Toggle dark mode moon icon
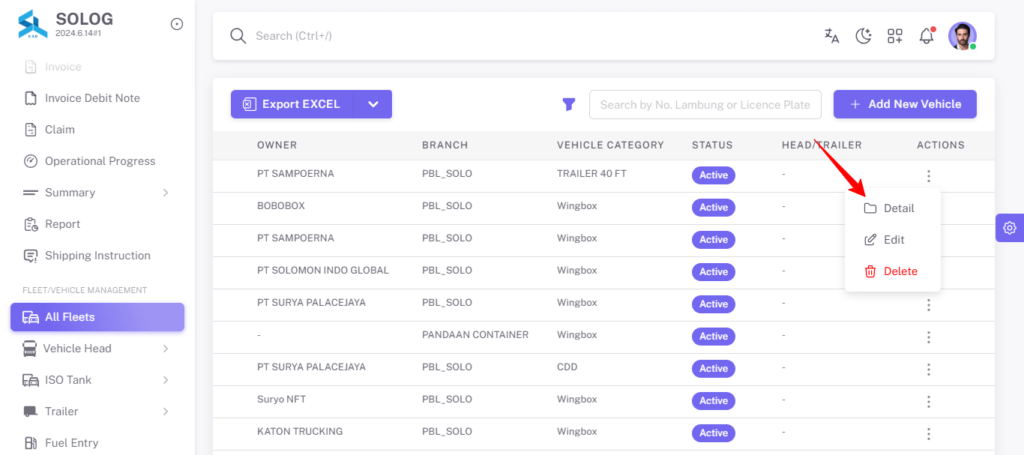Image resolution: width=1024 pixels, height=455 pixels. coord(863,36)
